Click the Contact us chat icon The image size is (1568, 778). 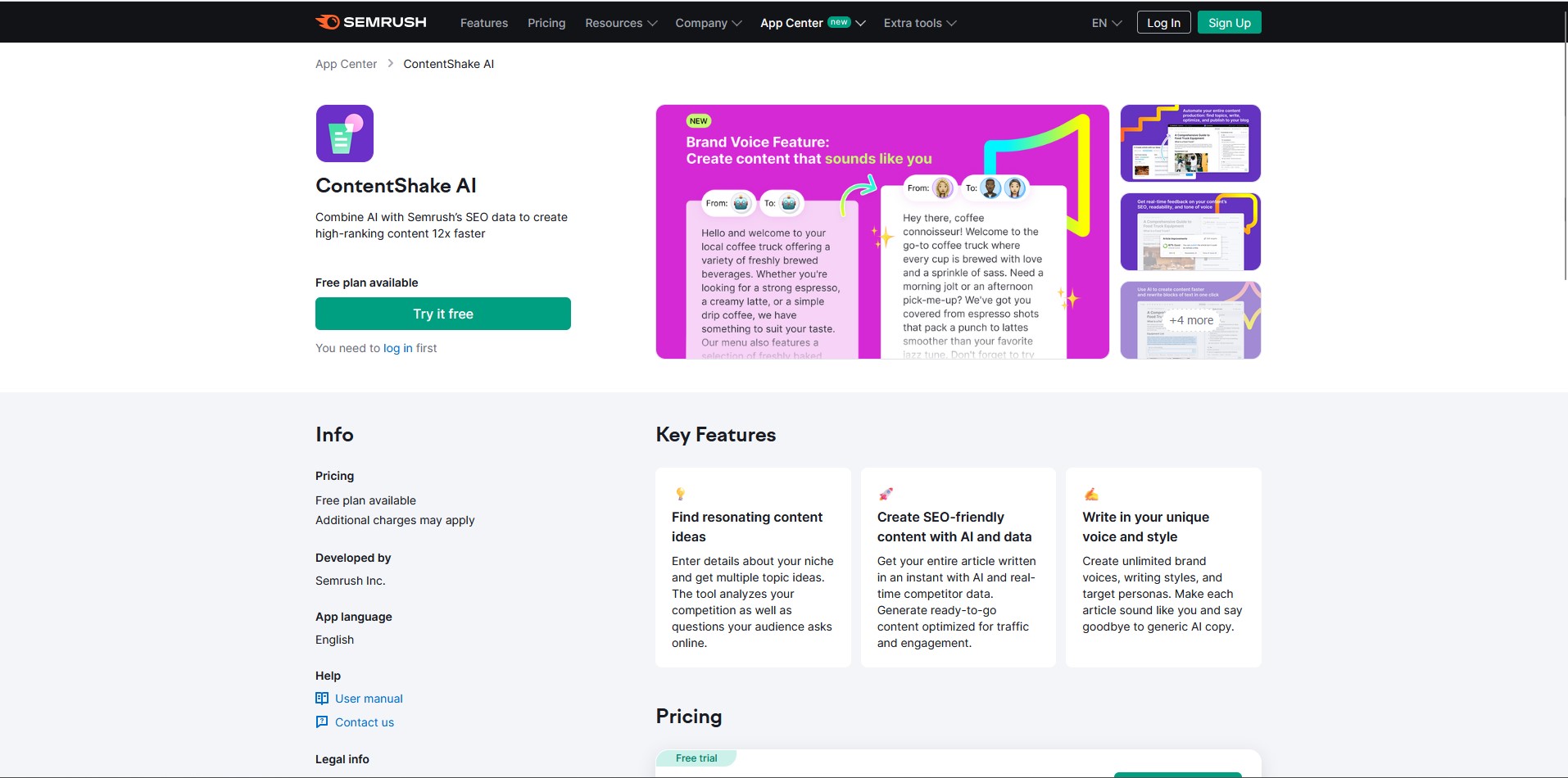coord(322,722)
